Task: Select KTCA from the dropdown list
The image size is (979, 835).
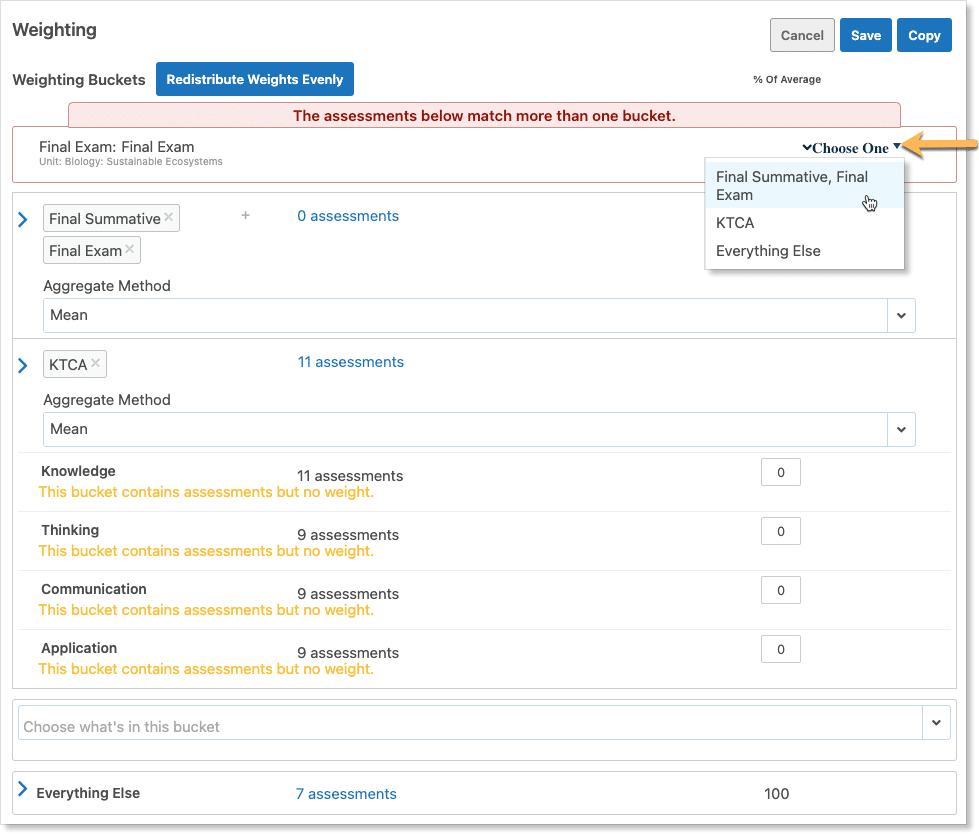Action: (735, 223)
